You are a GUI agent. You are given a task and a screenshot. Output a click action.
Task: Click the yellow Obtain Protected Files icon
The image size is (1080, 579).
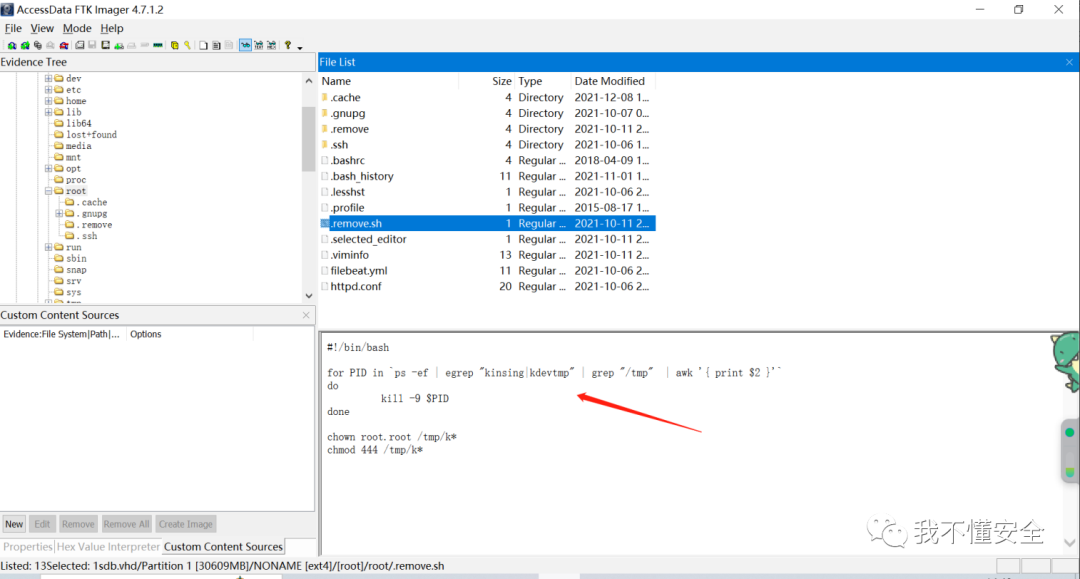[174, 45]
